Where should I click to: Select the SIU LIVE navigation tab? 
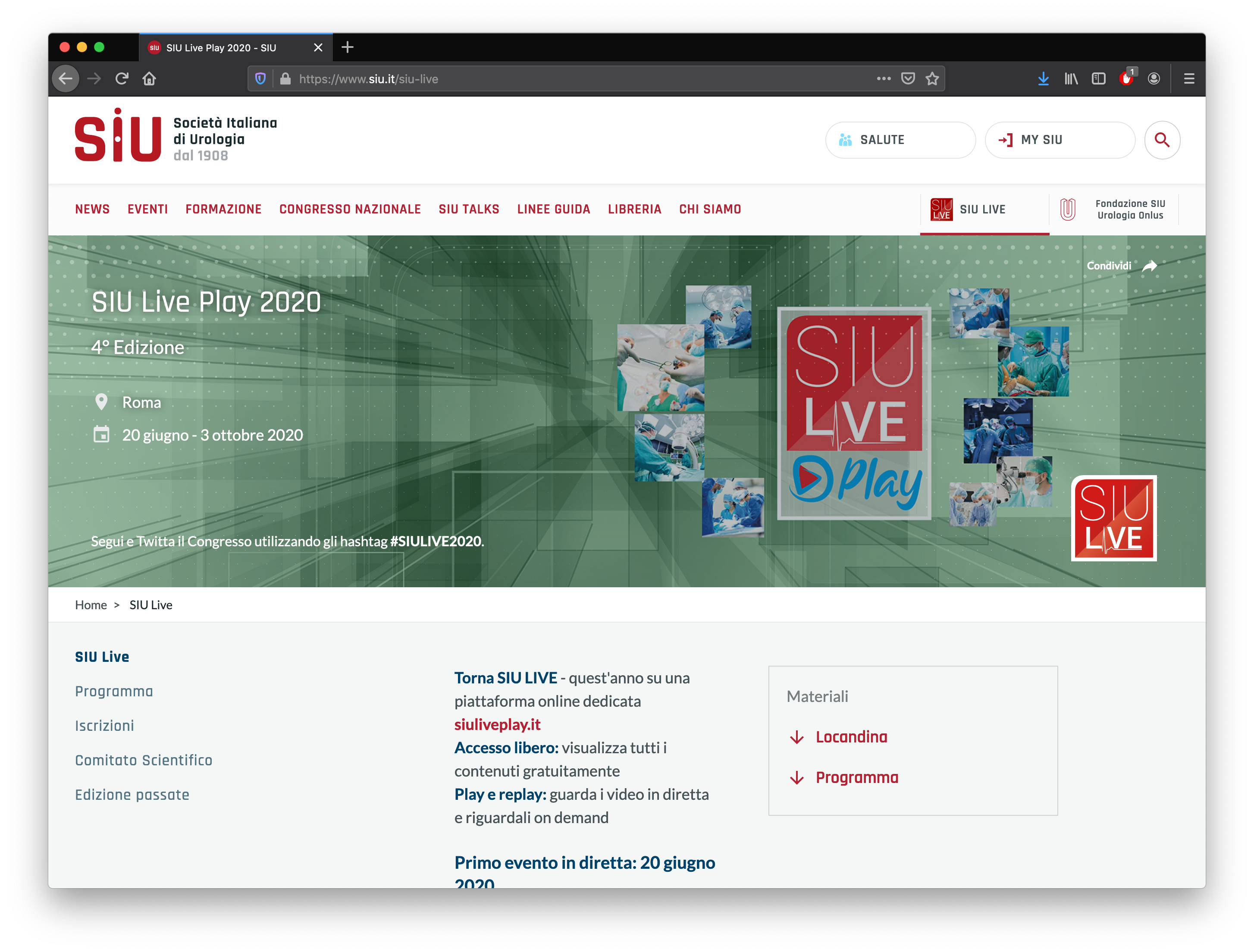coord(984,210)
